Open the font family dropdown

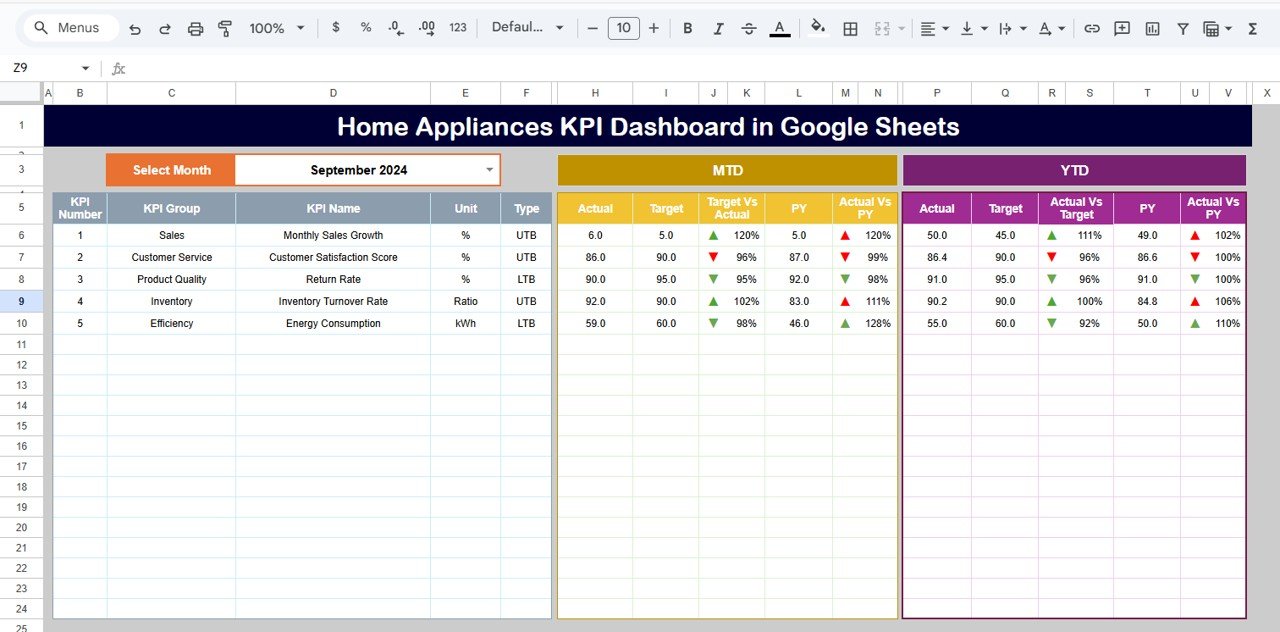pyautogui.click(x=527, y=27)
